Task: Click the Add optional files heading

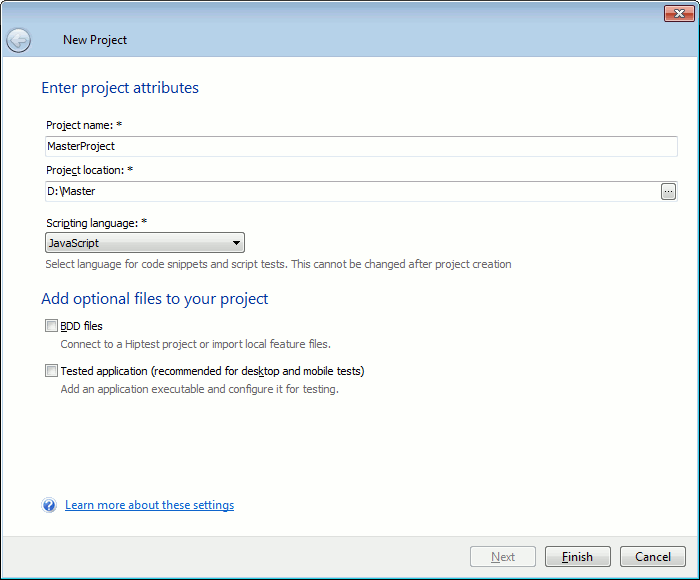Action: click(x=154, y=299)
